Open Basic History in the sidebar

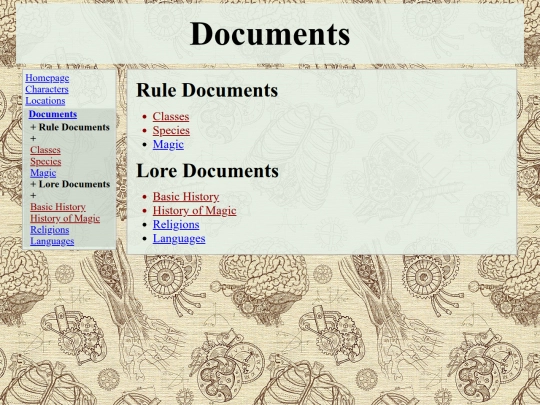pos(58,207)
